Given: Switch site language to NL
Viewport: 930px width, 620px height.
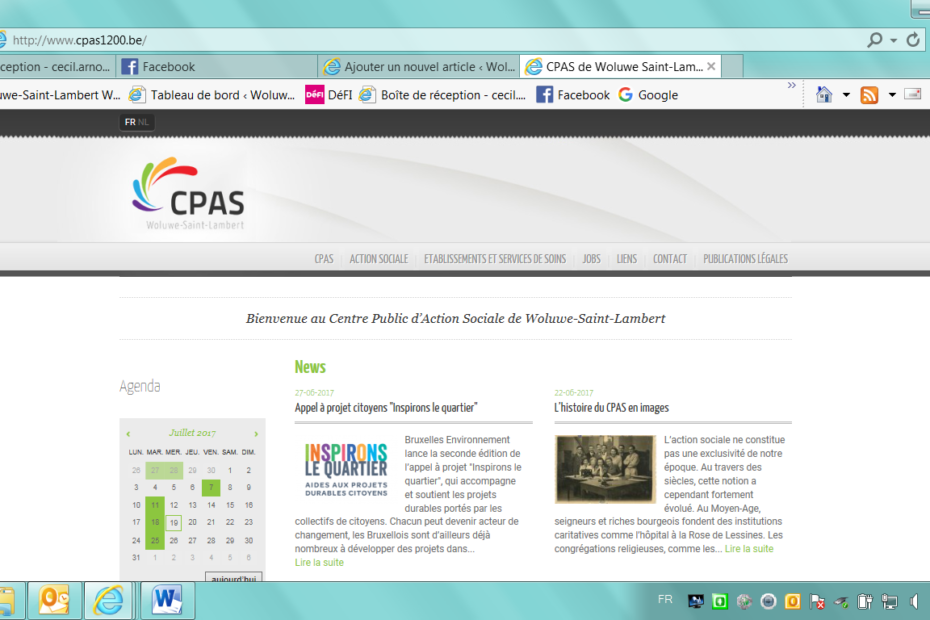Looking at the screenshot, I should point(145,122).
